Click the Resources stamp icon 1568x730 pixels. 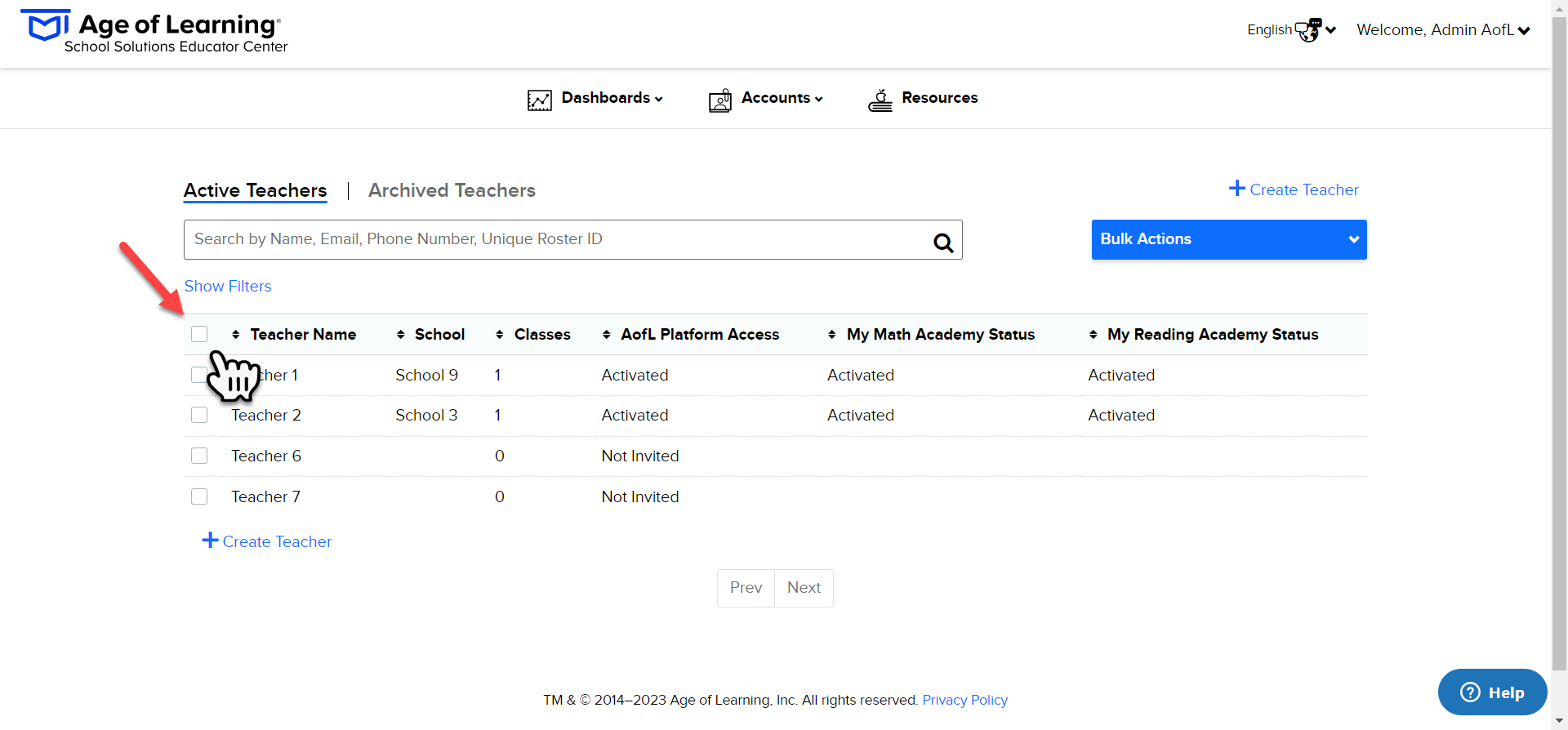tap(880, 100)
